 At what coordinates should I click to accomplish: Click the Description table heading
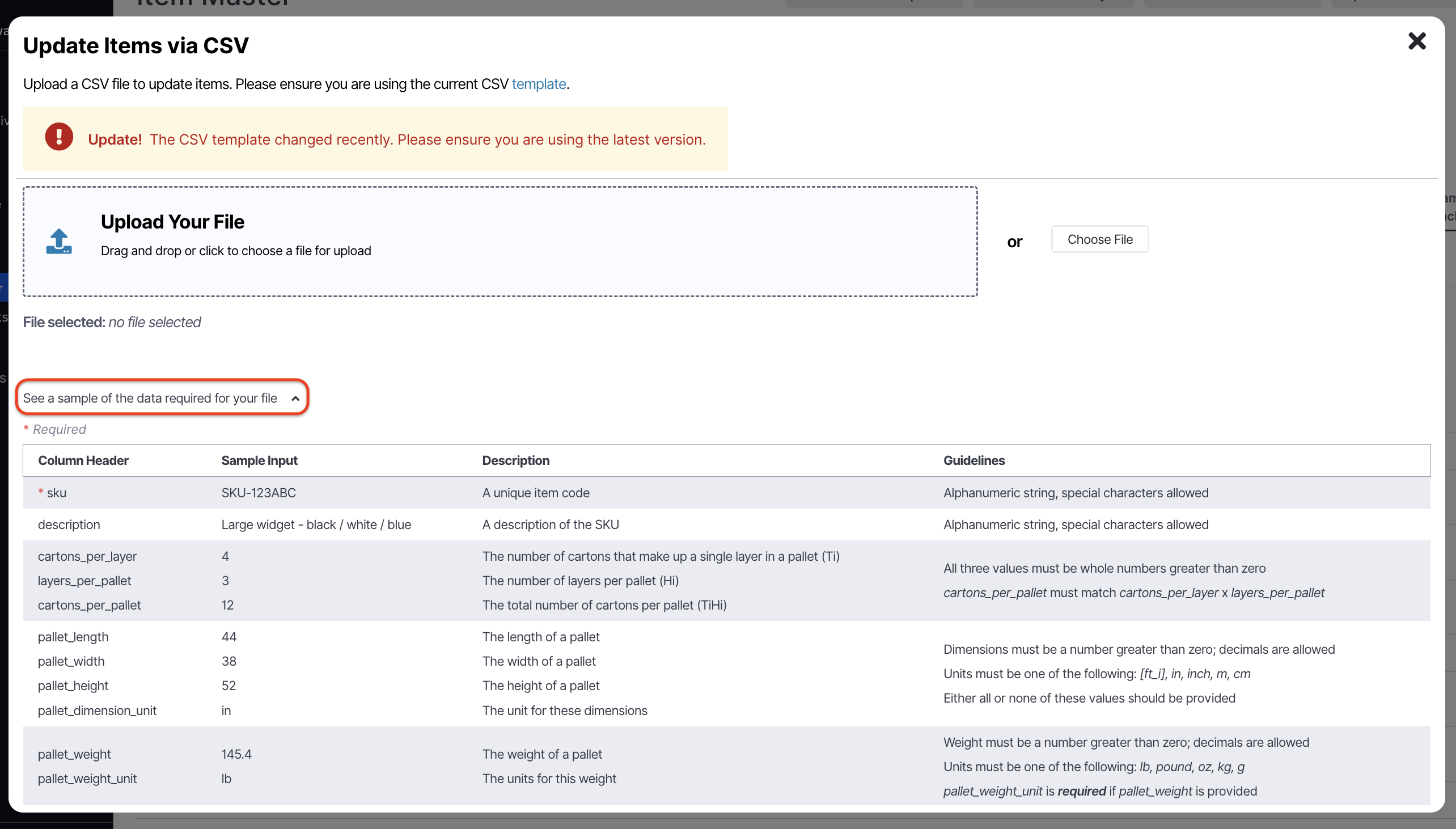516,460
